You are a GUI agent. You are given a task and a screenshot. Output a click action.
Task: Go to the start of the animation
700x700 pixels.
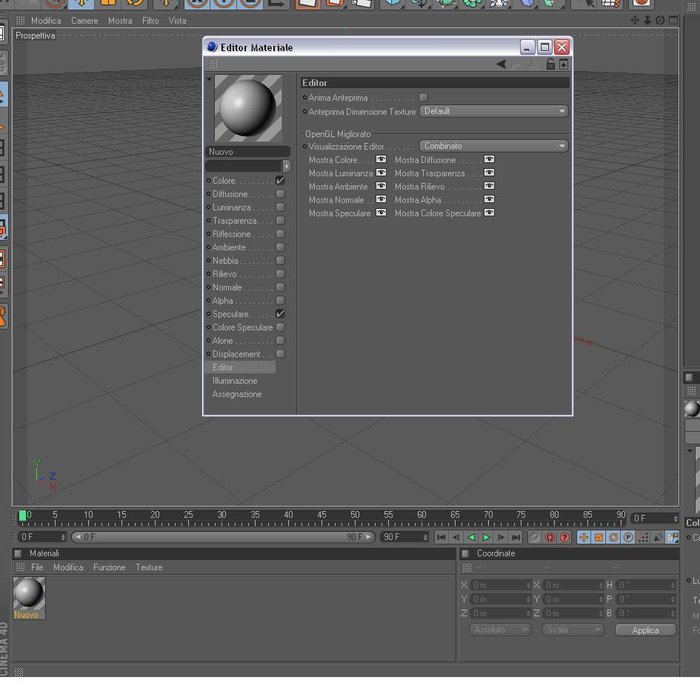coord(442,537)
